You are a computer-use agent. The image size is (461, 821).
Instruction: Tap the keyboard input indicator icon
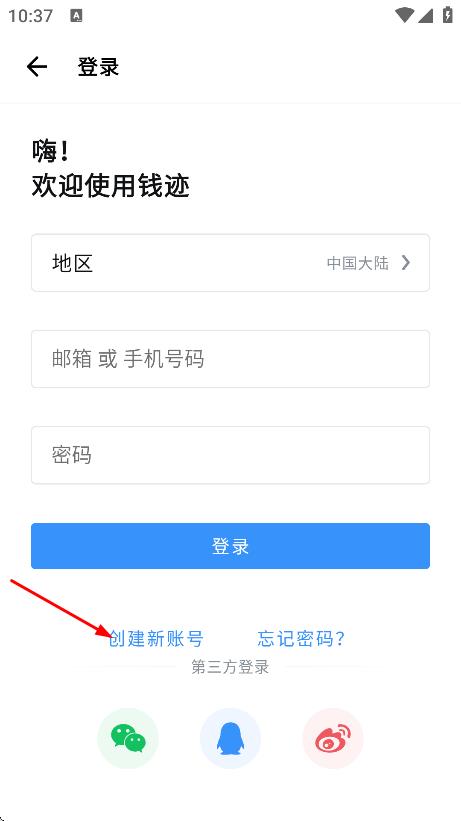pyautogui.click(x=76, y=16)
